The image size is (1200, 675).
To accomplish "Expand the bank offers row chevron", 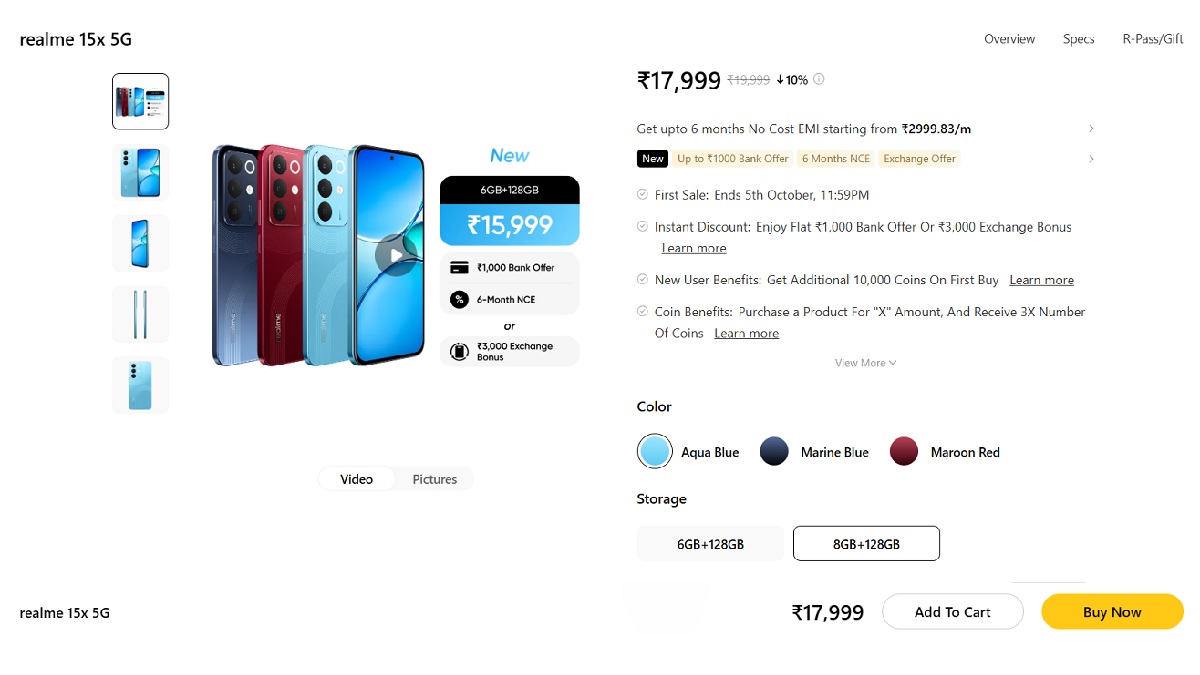I will click(1090, 159).
